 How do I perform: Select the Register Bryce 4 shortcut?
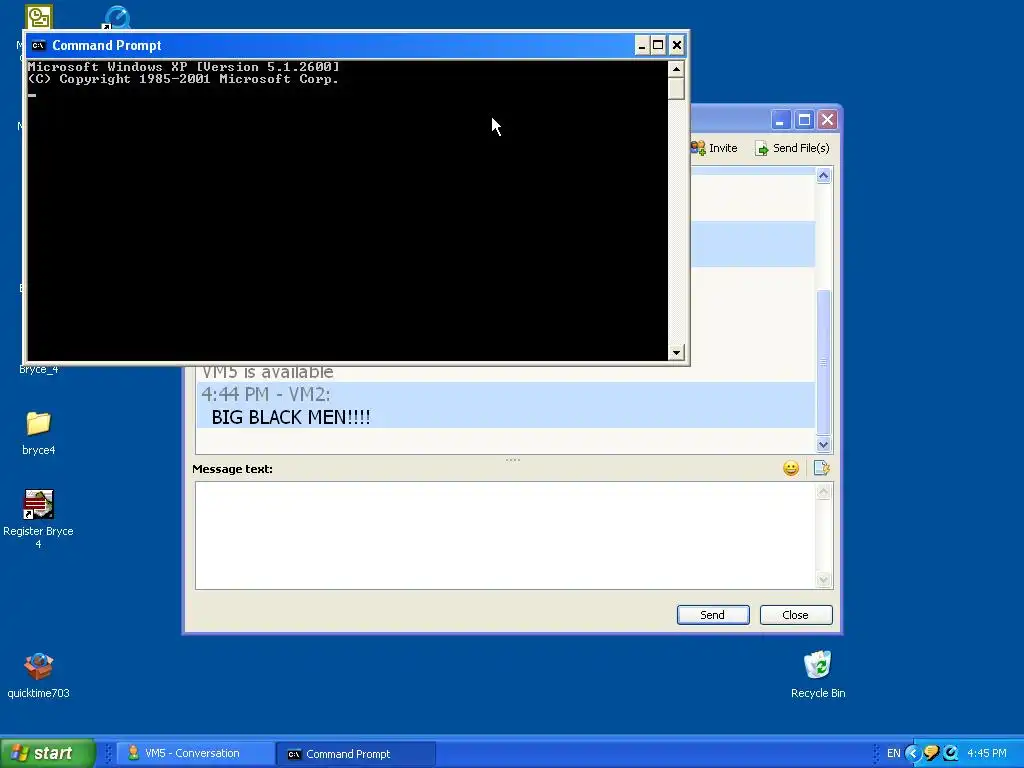point(38,504)
